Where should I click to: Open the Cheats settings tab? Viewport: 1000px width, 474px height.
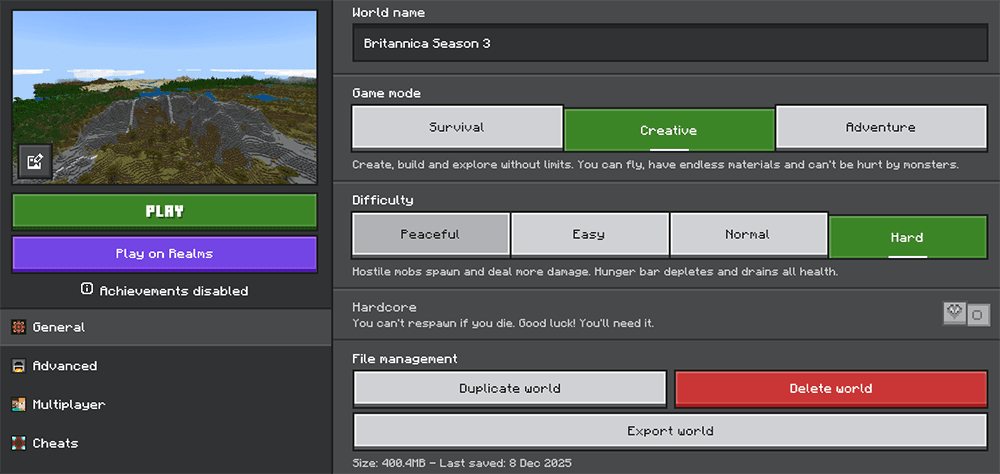click(x=166, y=443)
